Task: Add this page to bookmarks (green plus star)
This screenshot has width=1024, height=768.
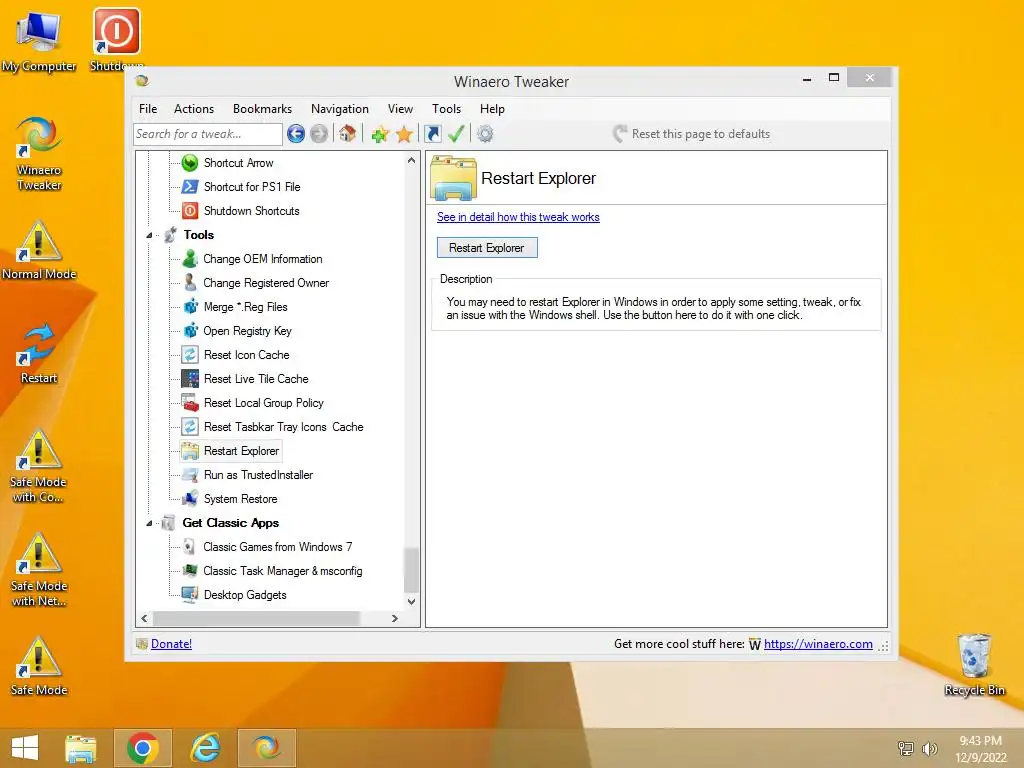Action: (380, 134)
